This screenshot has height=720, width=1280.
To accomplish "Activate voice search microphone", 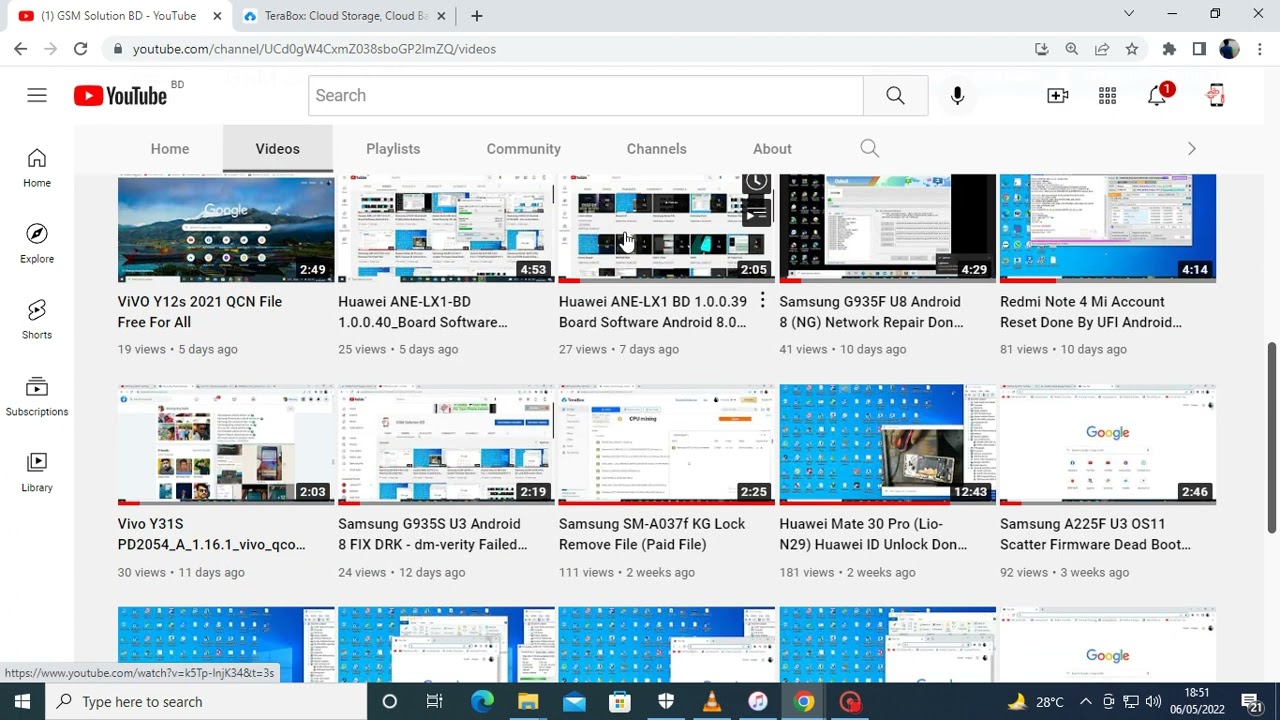I will [x=957, y=95].
